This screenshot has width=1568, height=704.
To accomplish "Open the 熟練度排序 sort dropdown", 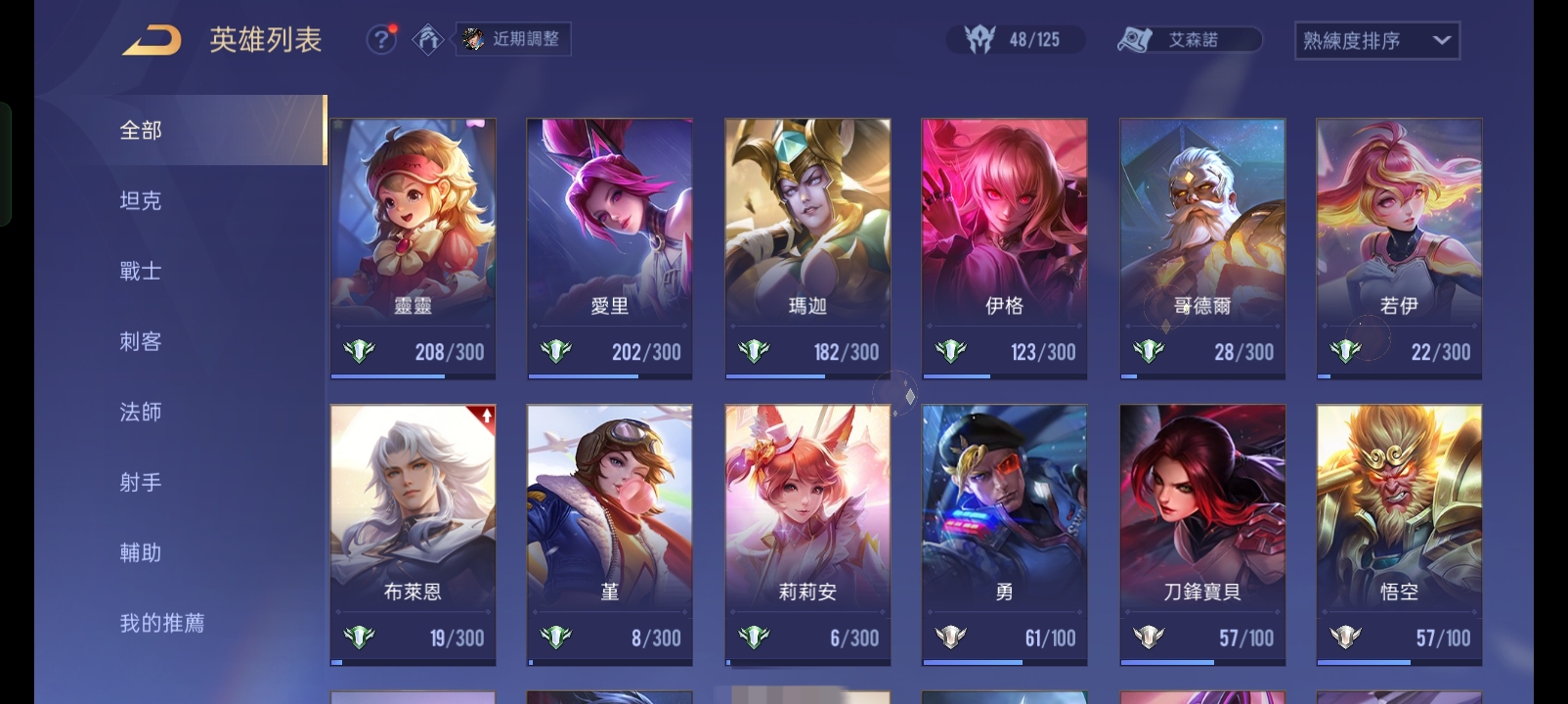I will click(x=1376, y=41).
